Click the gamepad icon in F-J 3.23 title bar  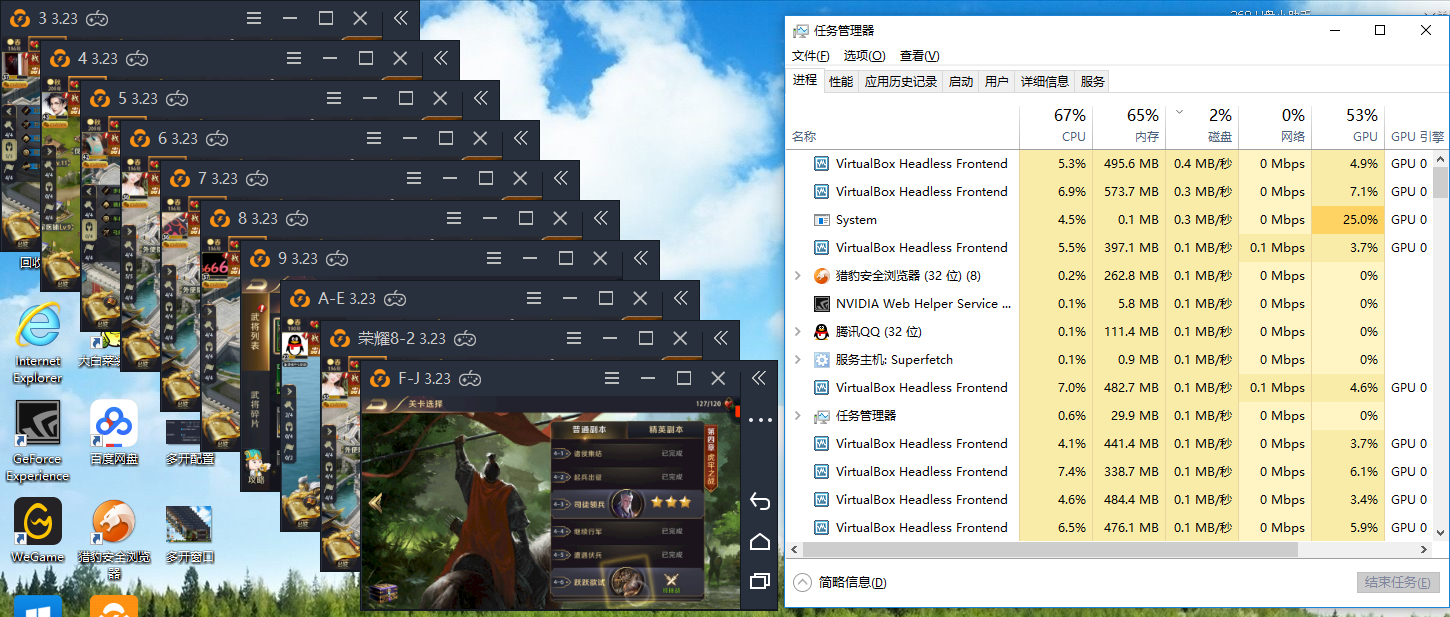click(x=470, y=379)
